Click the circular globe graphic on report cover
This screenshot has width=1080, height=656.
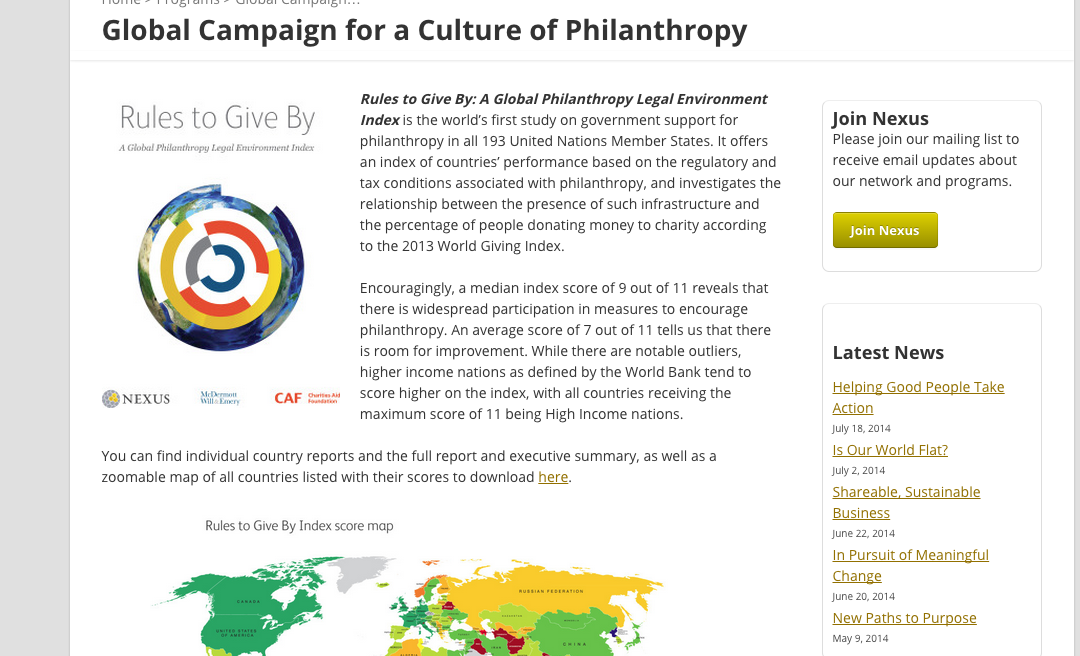point(220,267)
